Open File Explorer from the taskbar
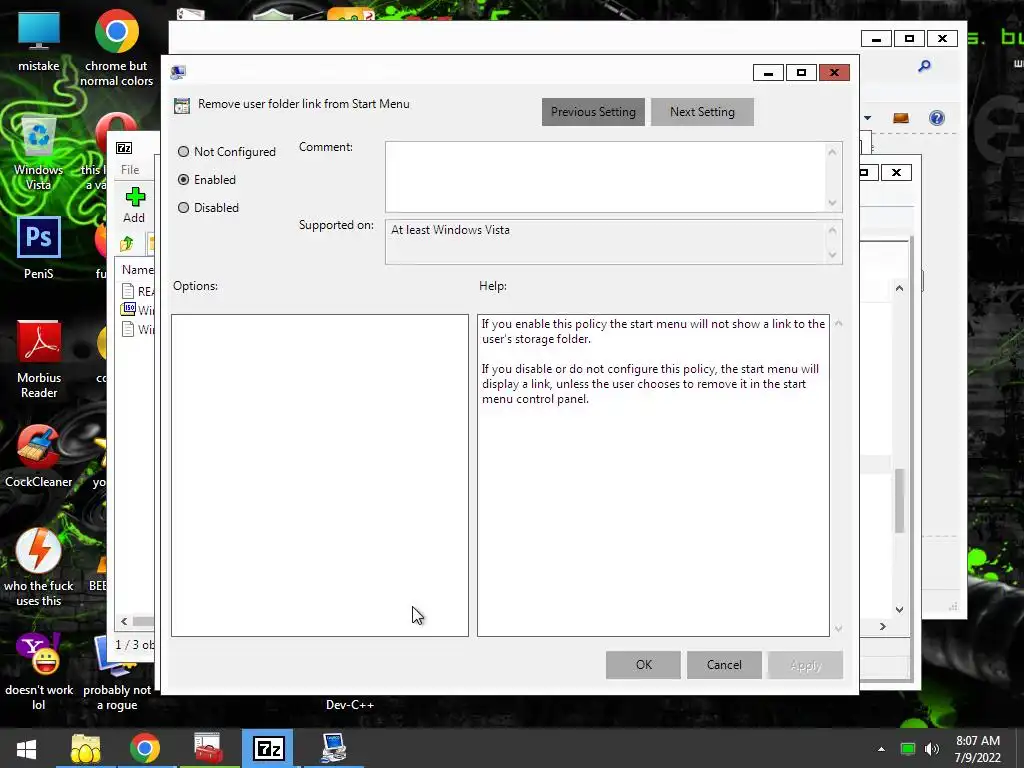The image size is (1024, 768). coord(86,749)
